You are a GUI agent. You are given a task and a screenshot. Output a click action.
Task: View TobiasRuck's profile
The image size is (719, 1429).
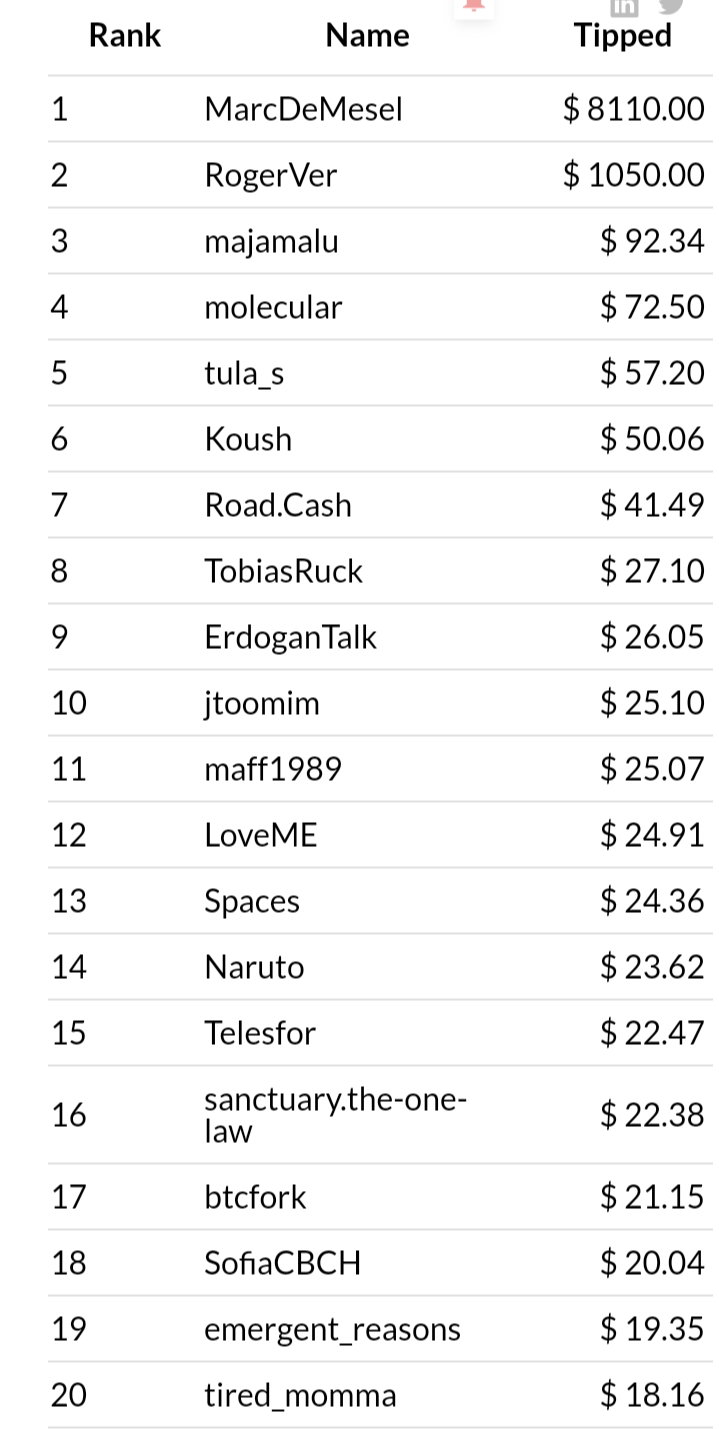click(x=283, y=571)
